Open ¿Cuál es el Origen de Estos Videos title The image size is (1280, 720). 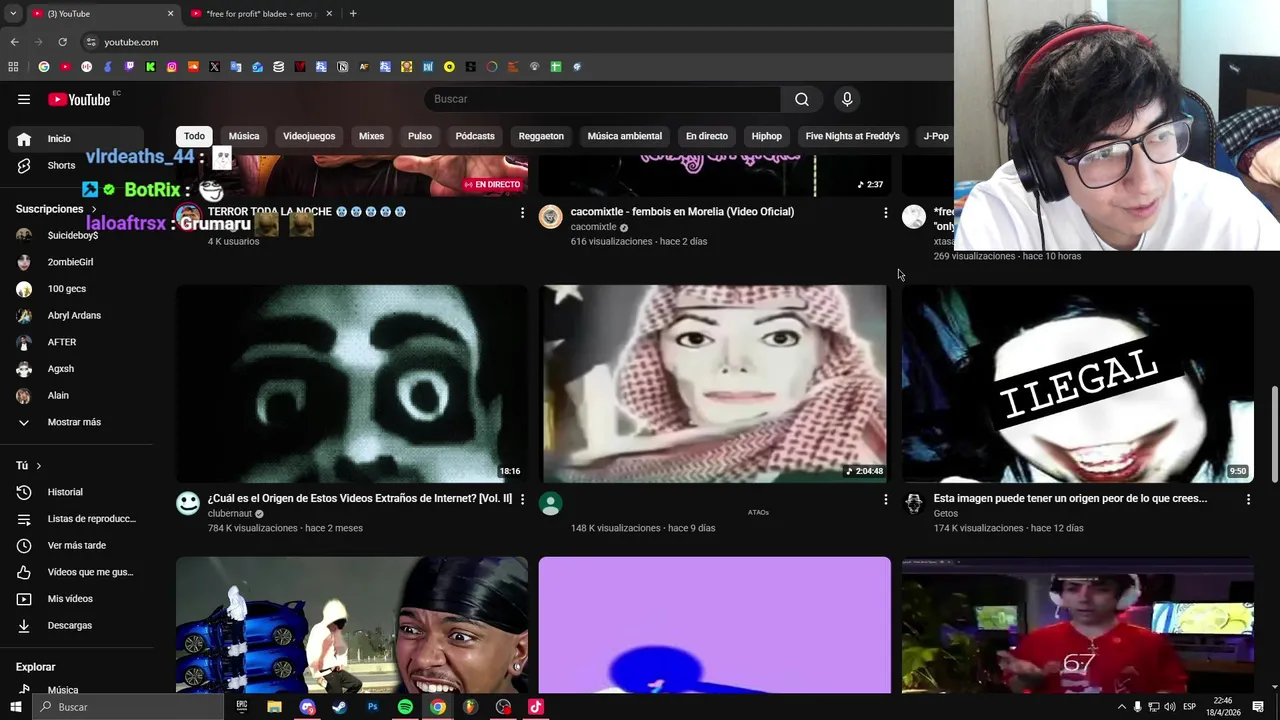[x=360, y=498]
